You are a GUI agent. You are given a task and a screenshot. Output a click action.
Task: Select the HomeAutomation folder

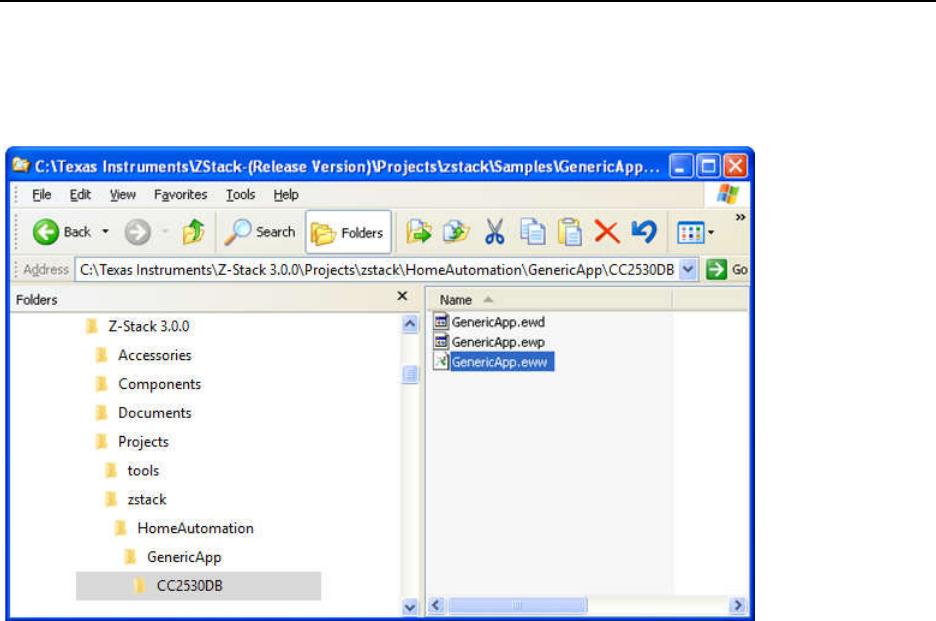click(185, 528)
